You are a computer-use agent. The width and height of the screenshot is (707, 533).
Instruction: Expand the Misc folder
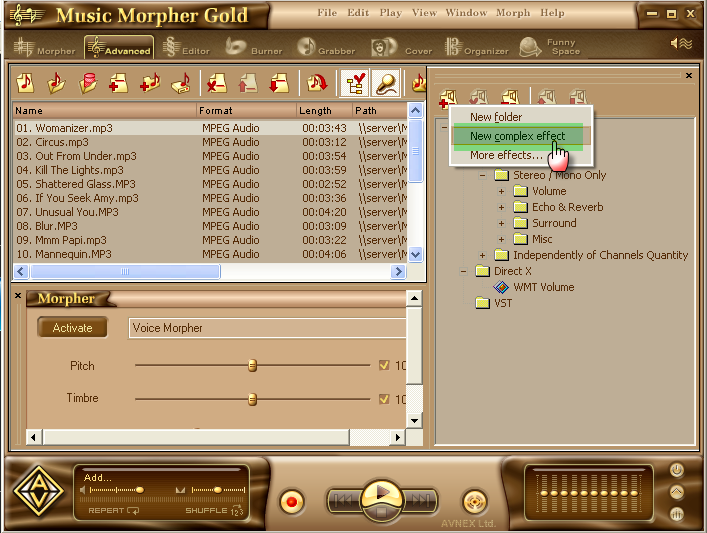[x=501, y=239]
